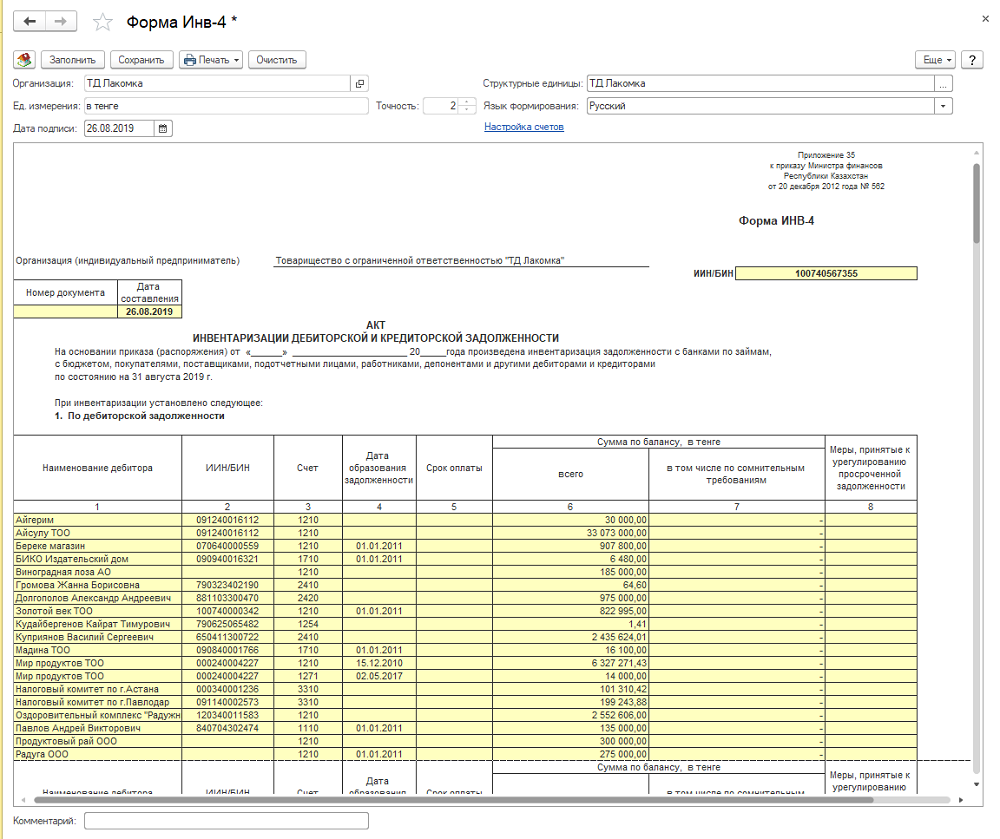
Task: Select the cell Продуктовый рай ООО
Action: point(98,741)
